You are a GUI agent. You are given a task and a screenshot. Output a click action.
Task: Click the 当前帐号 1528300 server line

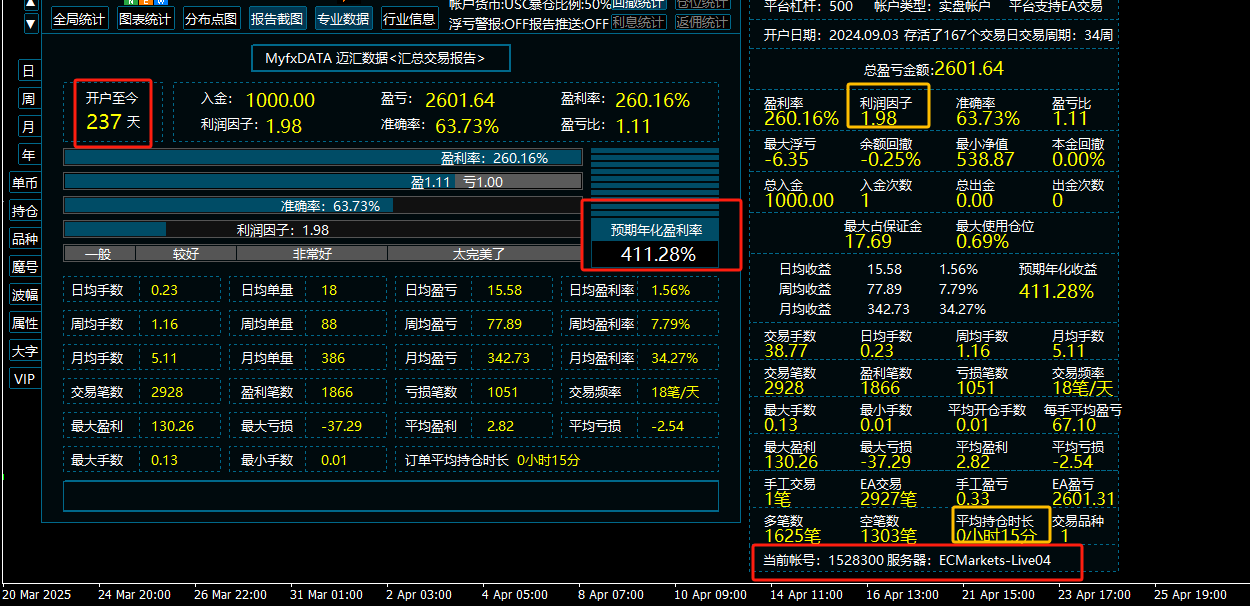pos(907,560)
